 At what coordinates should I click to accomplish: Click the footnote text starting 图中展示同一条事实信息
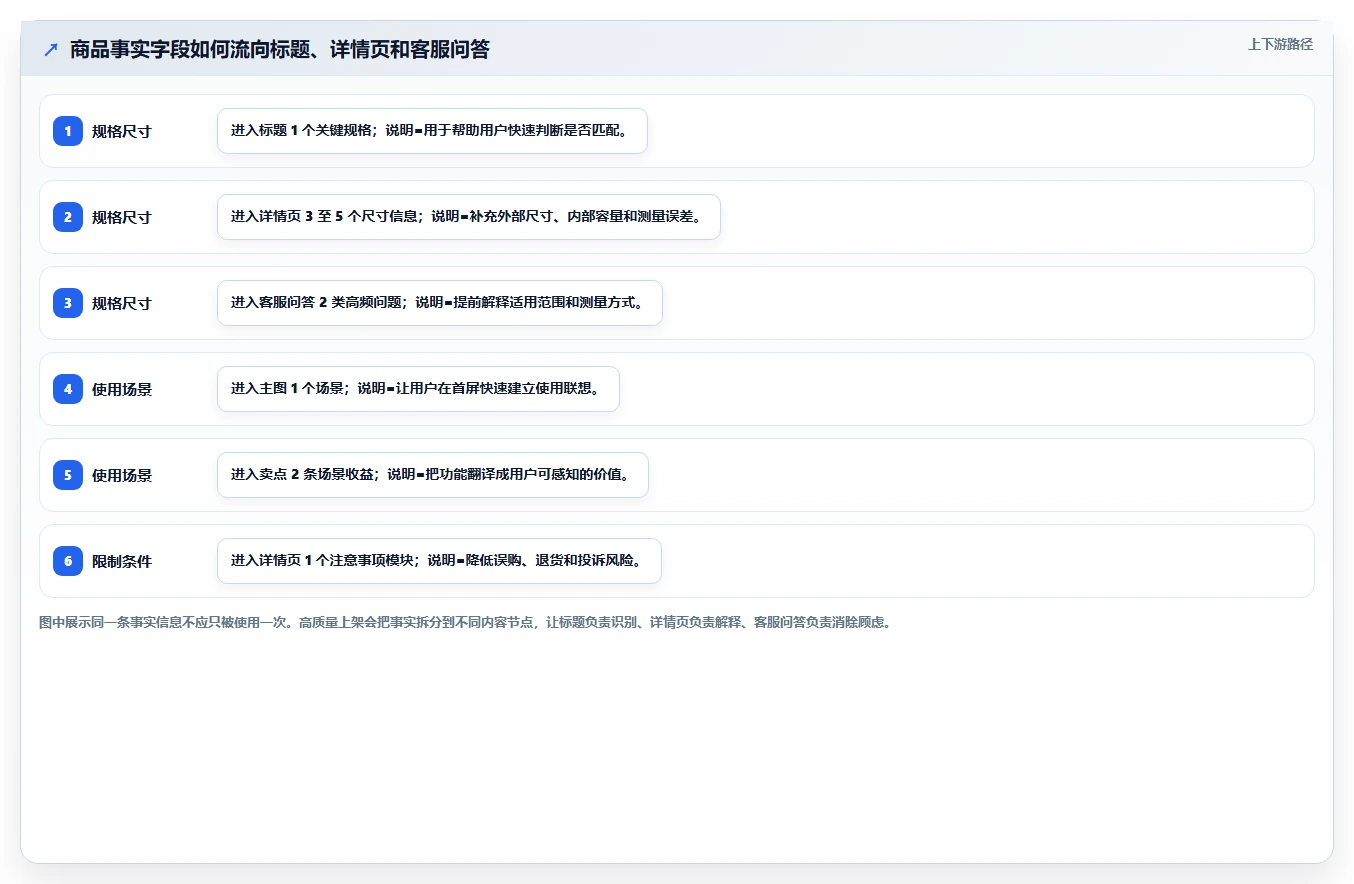(x=465, y=622)
